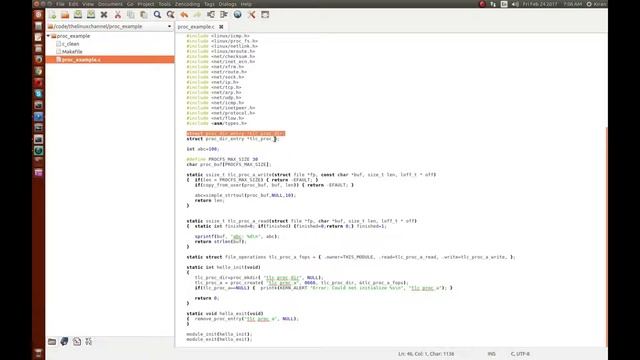Click the Indent toolbar icon

[224, 15]
